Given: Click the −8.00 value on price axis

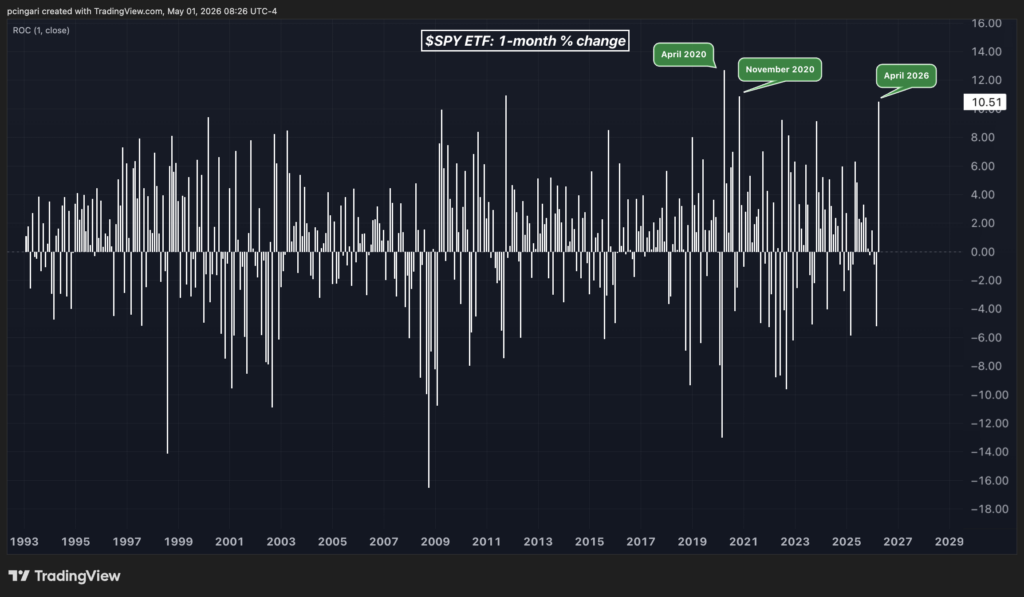Looking at the screenshot, I should tap(986, 366).
